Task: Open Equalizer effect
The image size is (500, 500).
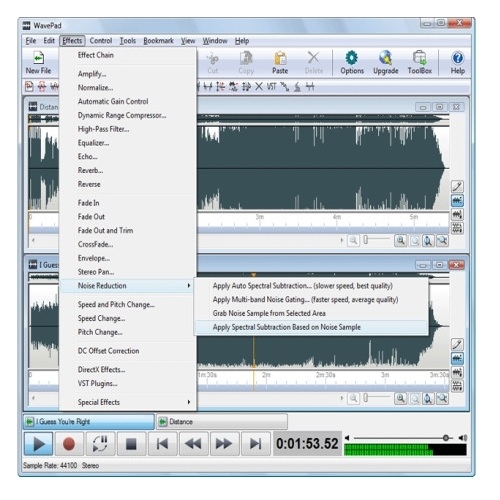Action: tap(128, 143)
